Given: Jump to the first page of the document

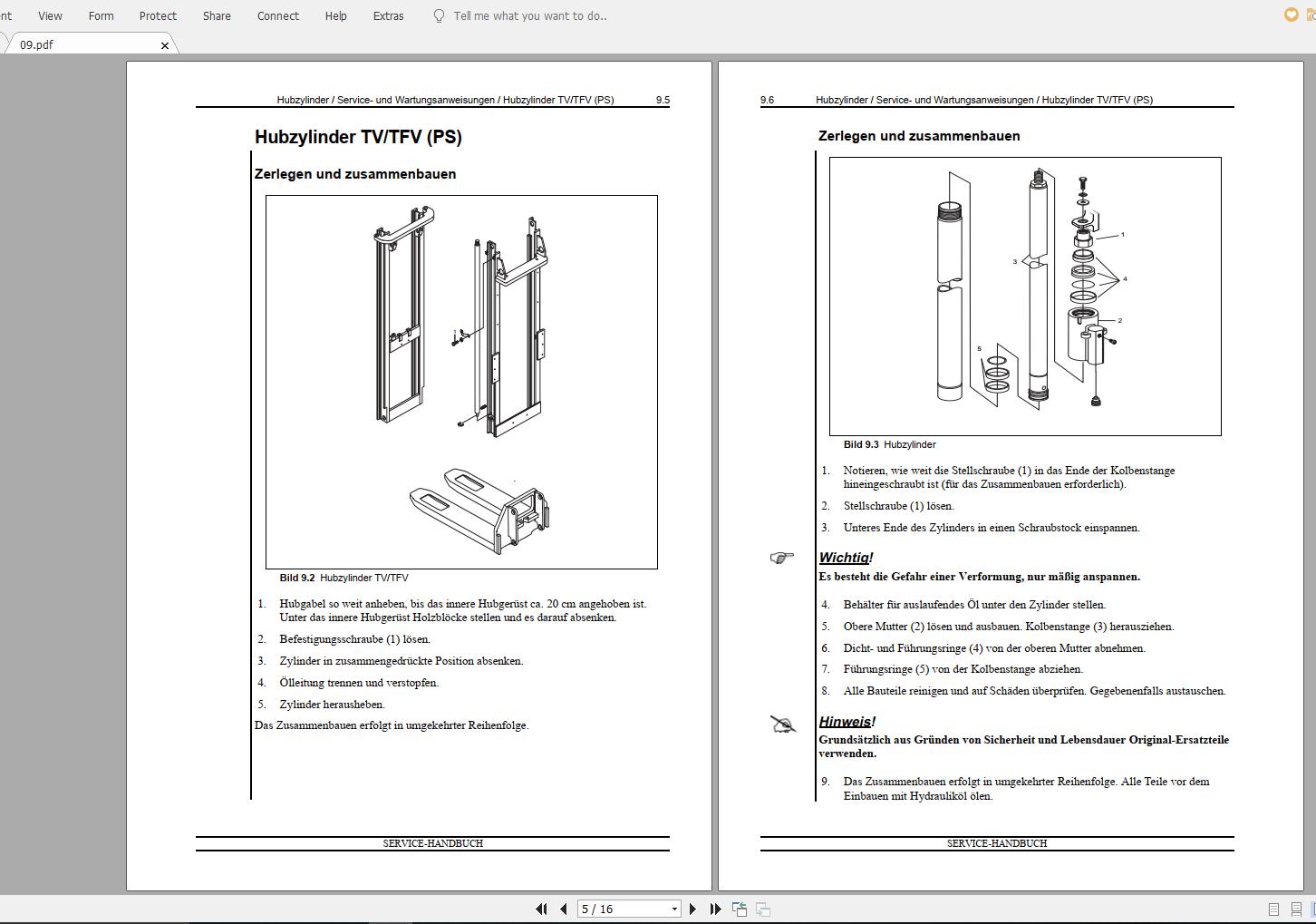Looking at the screenshot, I should 542,909.
